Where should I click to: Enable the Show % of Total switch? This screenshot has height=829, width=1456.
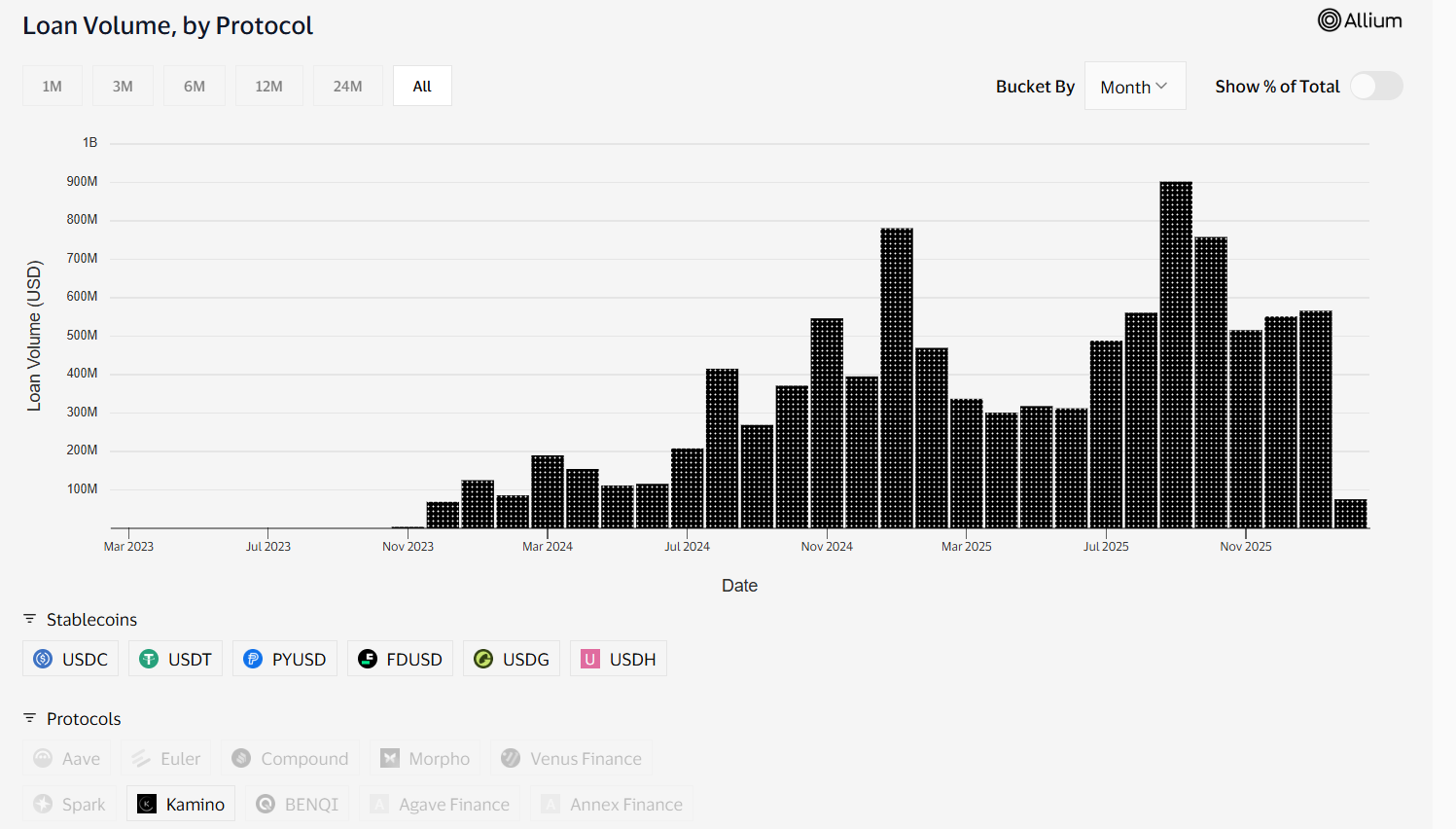coord(1376,86)
